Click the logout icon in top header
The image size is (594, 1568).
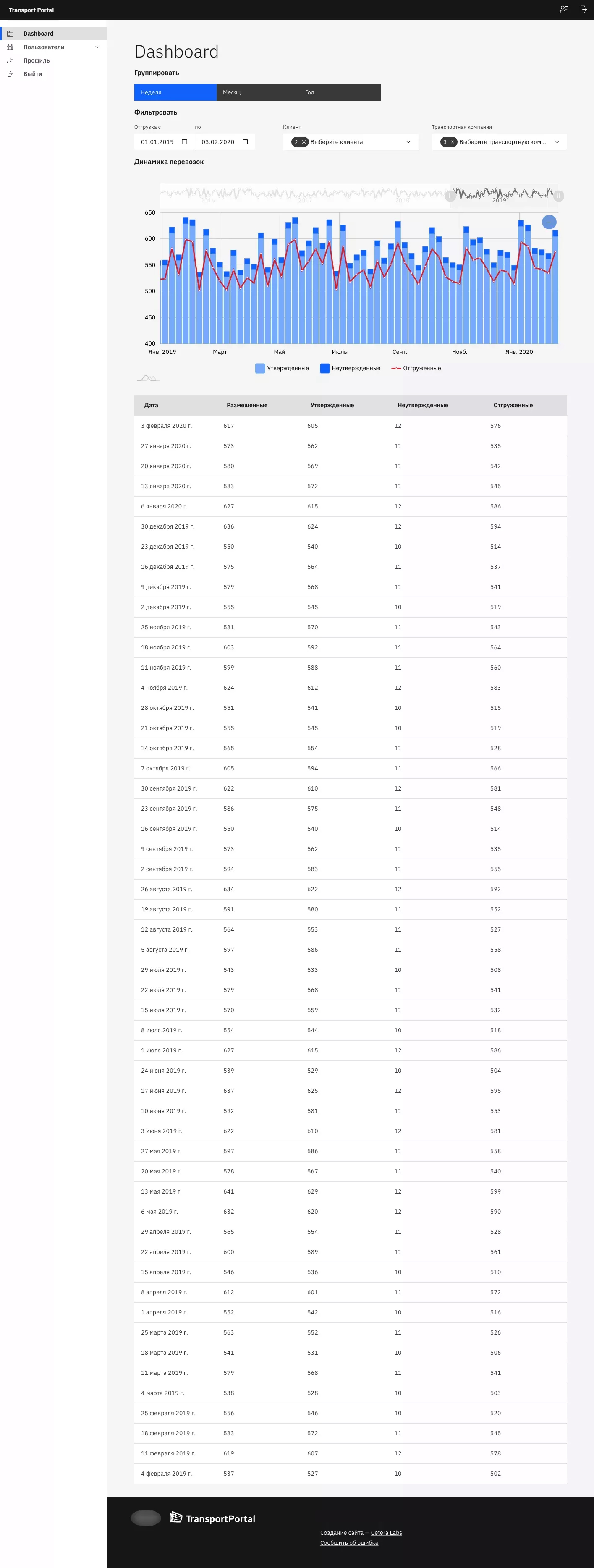[x=583, y=10]
